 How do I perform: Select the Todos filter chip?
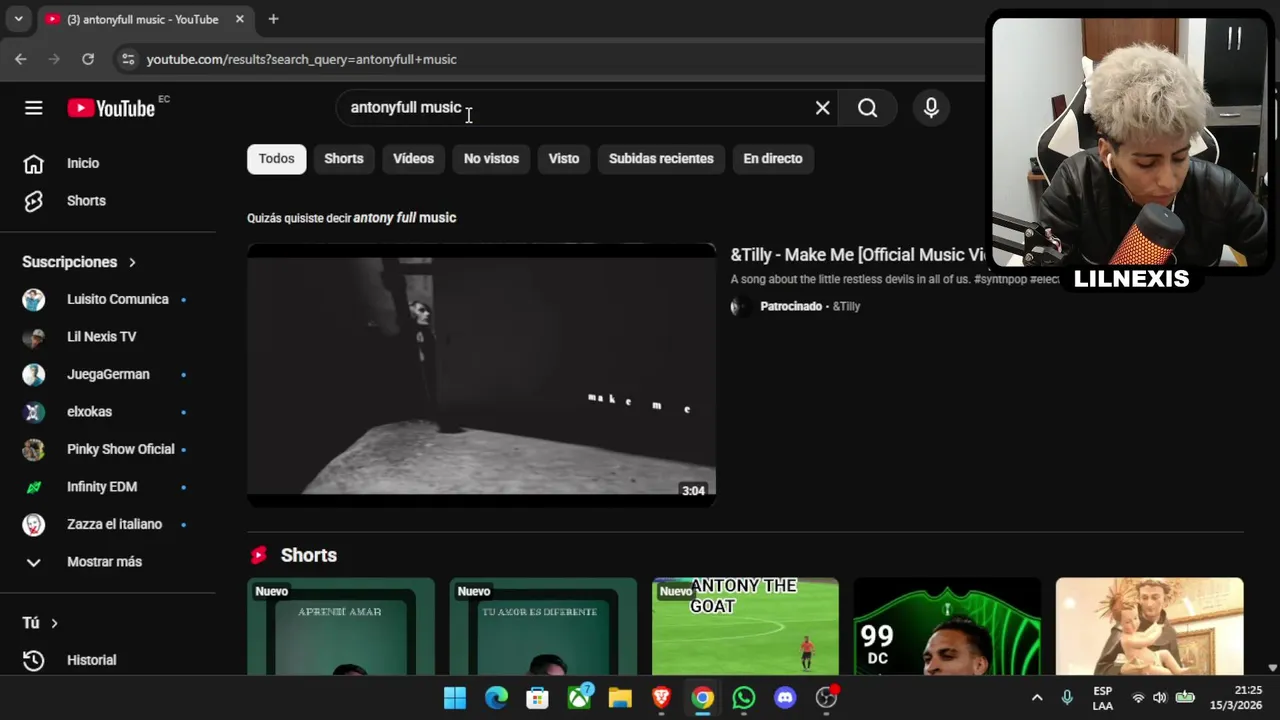[277, 159]
